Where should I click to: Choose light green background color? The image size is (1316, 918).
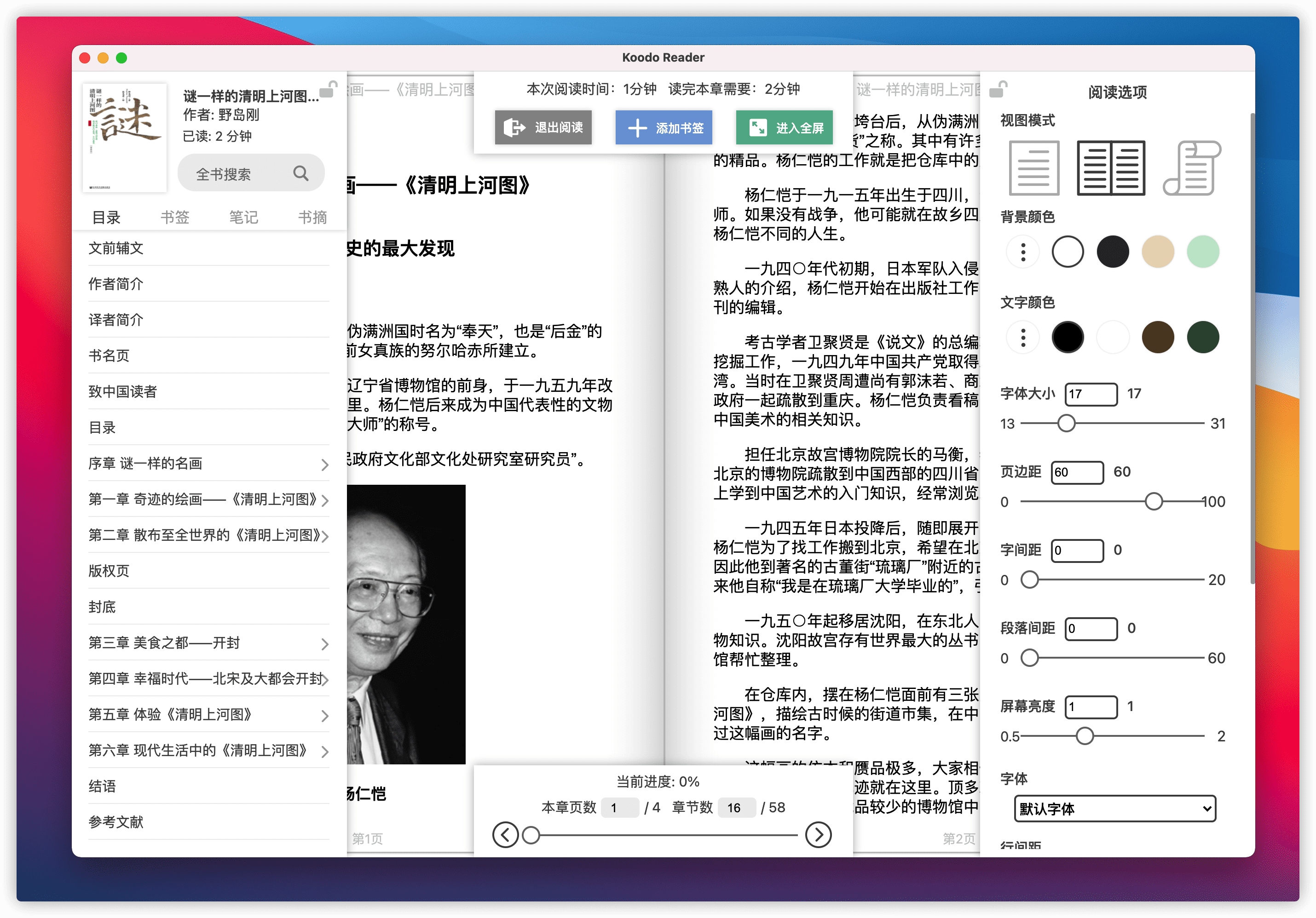1202,252
